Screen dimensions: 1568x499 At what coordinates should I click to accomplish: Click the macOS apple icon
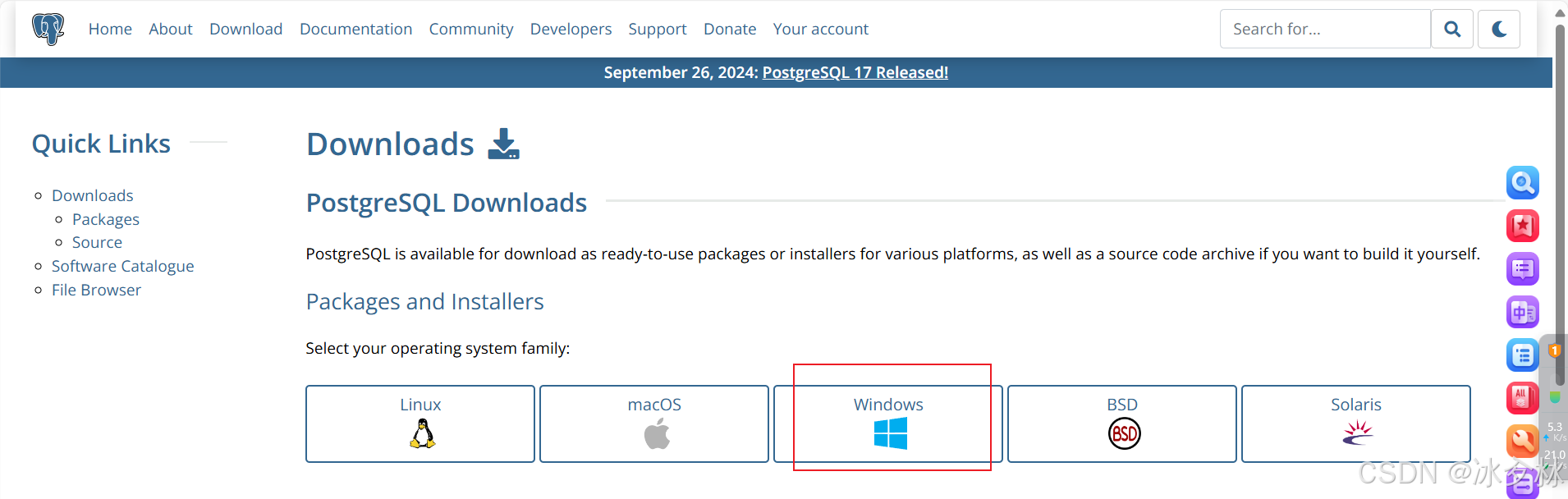click(x=657, y=433)
